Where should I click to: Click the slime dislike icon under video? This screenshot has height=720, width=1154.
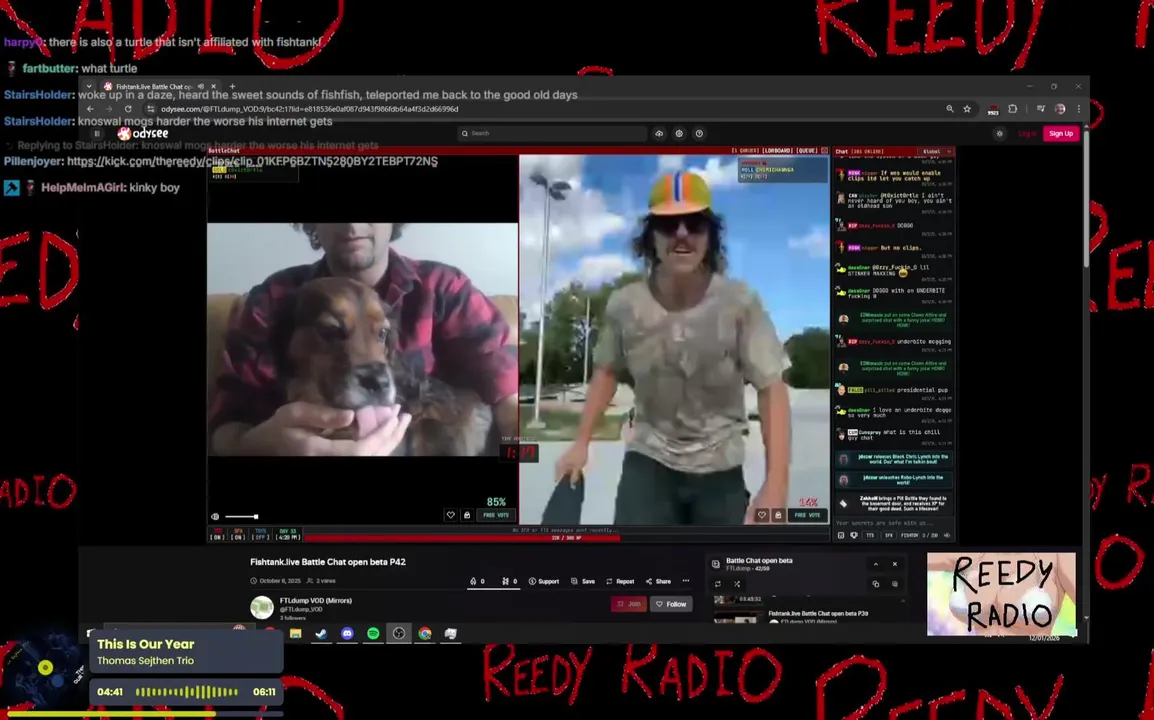(x=505, y=581)
